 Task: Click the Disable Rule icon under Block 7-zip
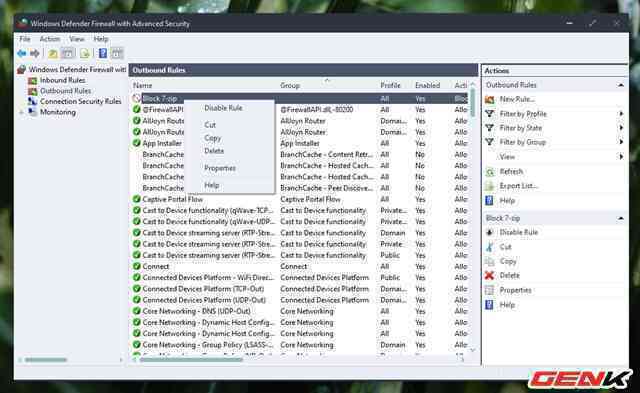(490, 232)
